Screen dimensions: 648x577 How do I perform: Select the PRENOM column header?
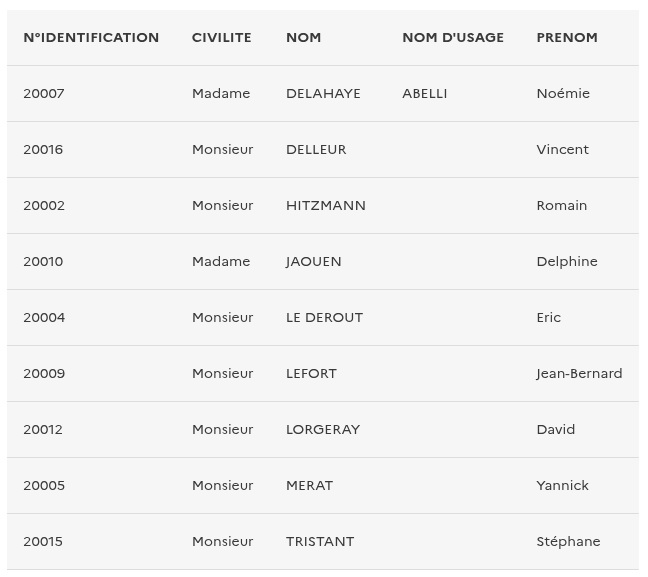pos(567,38)
